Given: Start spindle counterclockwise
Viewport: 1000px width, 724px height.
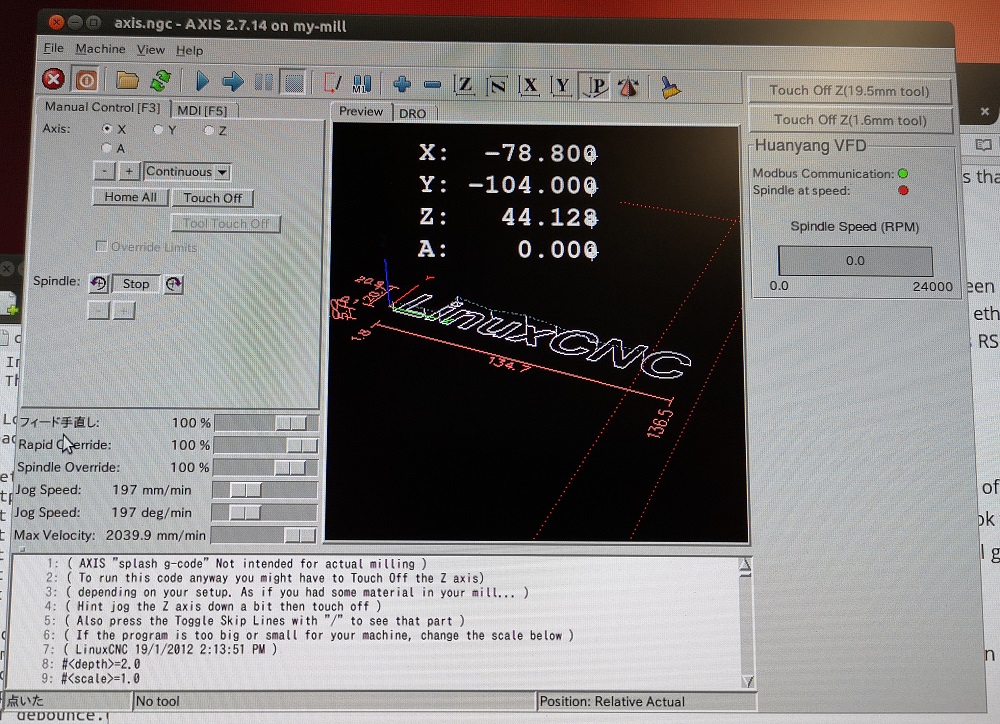Looking at the screenshot, I should pos(99,283).
